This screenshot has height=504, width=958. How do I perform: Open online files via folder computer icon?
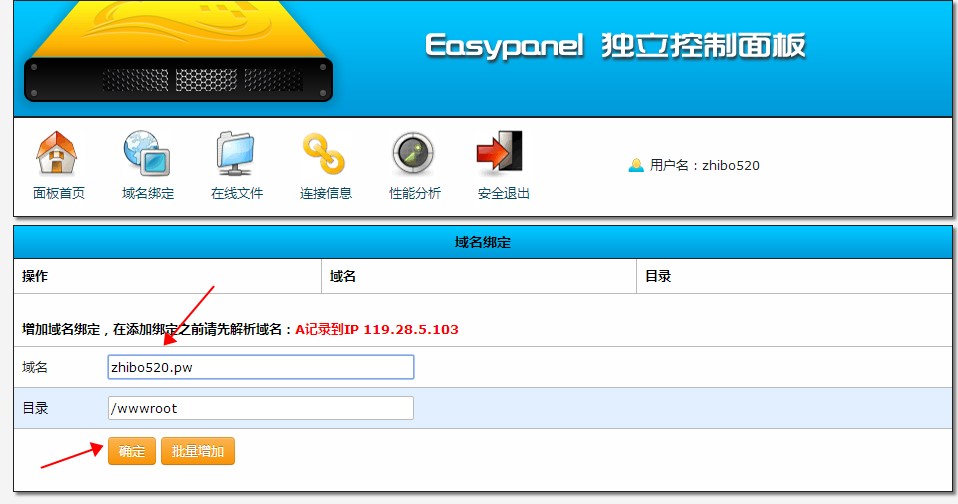[x=236, y=153]
